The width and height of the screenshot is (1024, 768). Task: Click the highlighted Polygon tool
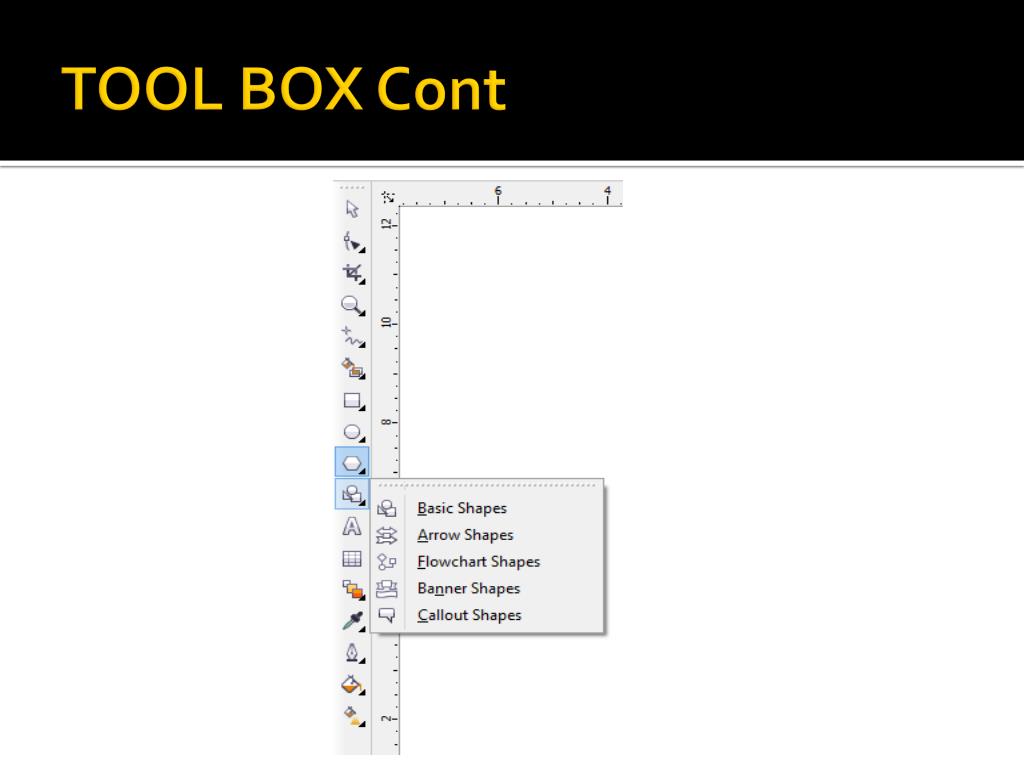point(352,462)
